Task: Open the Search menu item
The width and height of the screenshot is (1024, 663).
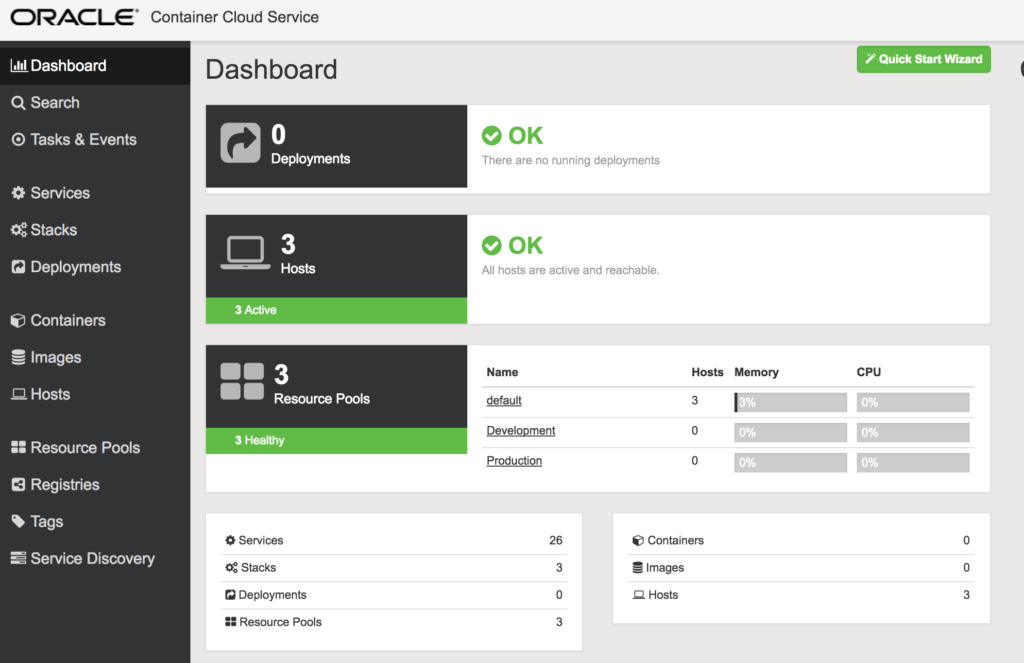Action: click(x=95, y=103)
